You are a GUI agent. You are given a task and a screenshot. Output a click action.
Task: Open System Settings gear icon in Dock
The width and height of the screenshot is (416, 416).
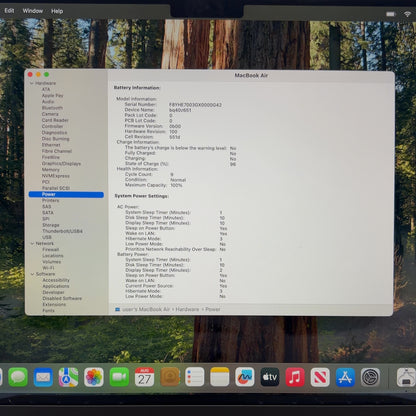pos(370,377)
